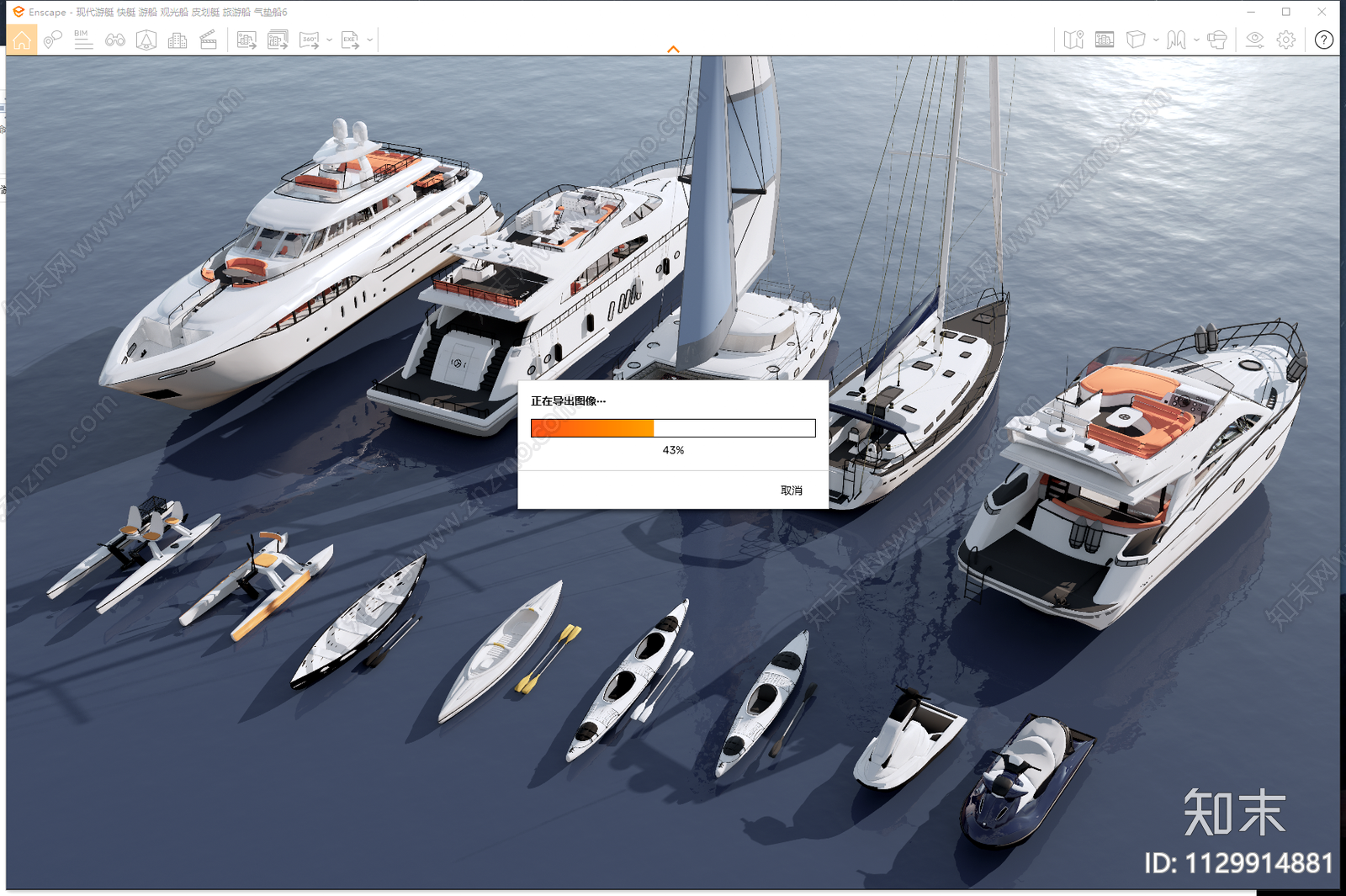Click 取消 to cancel the image export
Screen dimensions: 1346x896
[x=792, y=490]
